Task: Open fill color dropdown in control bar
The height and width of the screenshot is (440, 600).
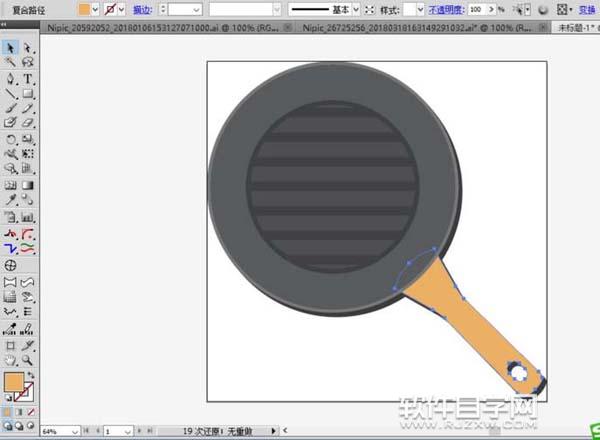Action: pos(95,9)
